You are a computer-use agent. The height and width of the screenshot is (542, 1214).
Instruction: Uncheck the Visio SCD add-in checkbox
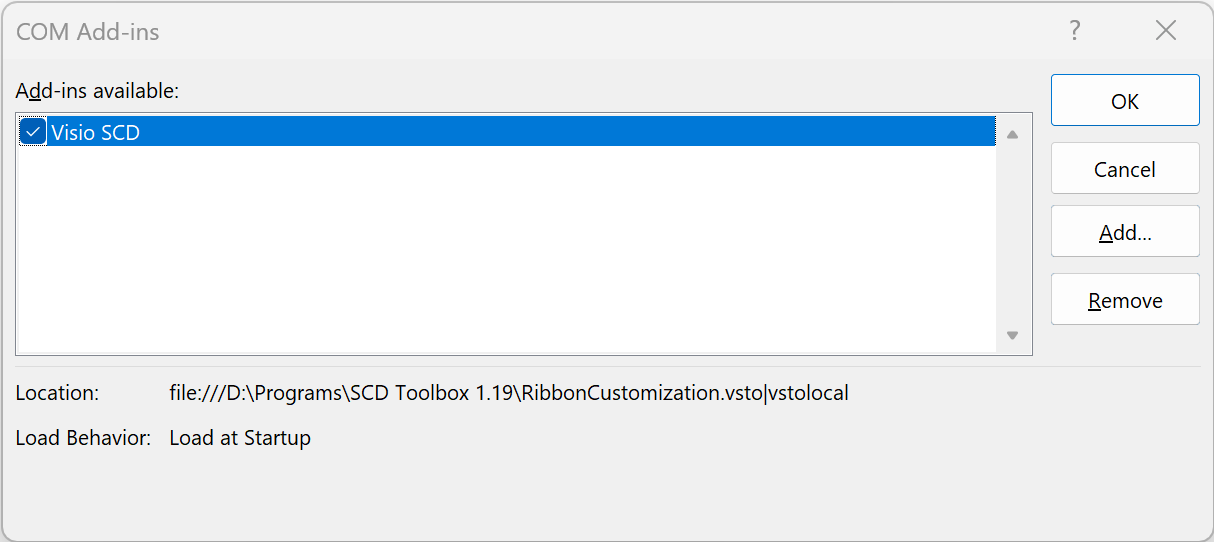[33, 131]
